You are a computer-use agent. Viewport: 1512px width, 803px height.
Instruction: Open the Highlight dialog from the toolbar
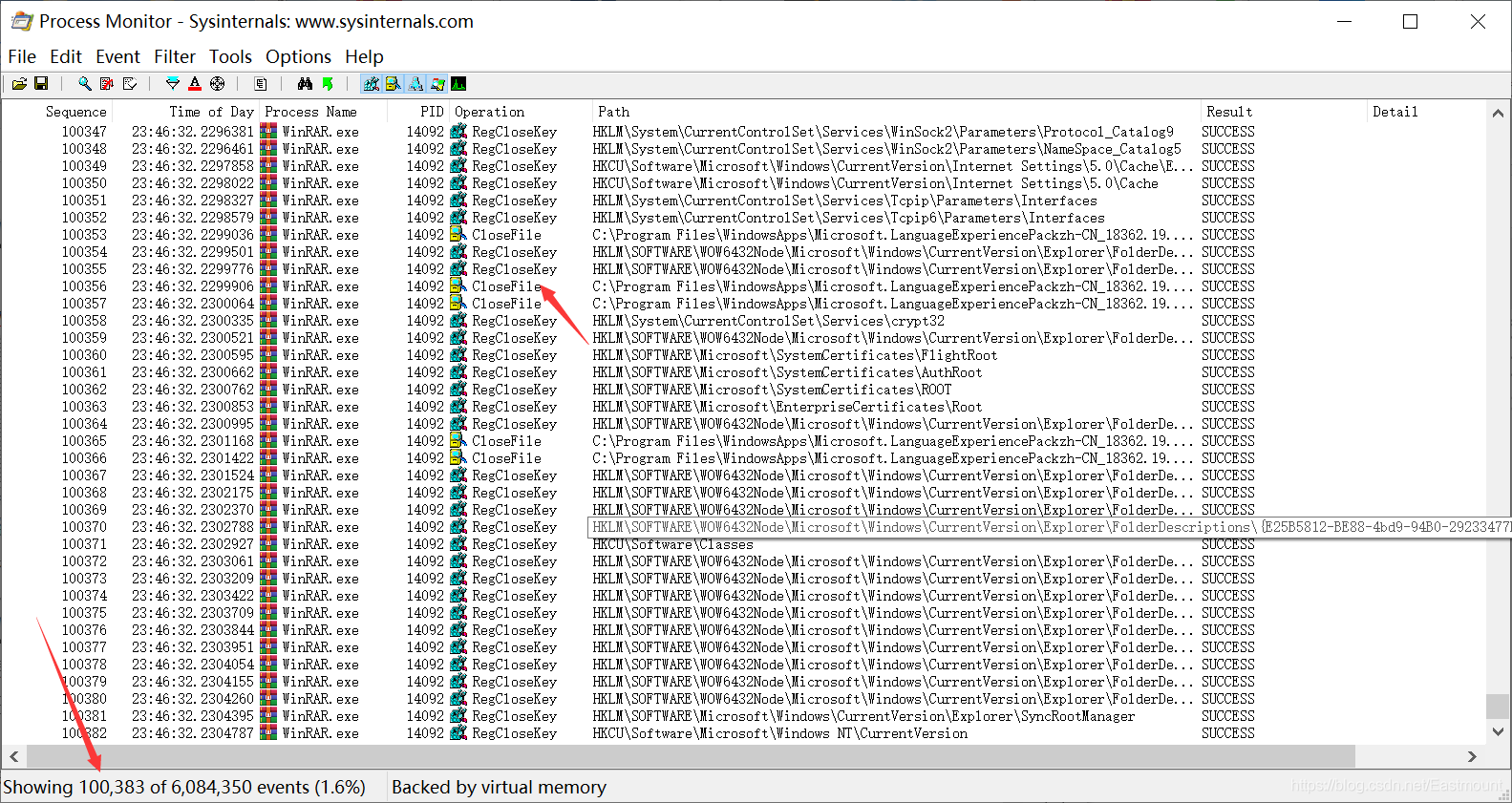195,84
